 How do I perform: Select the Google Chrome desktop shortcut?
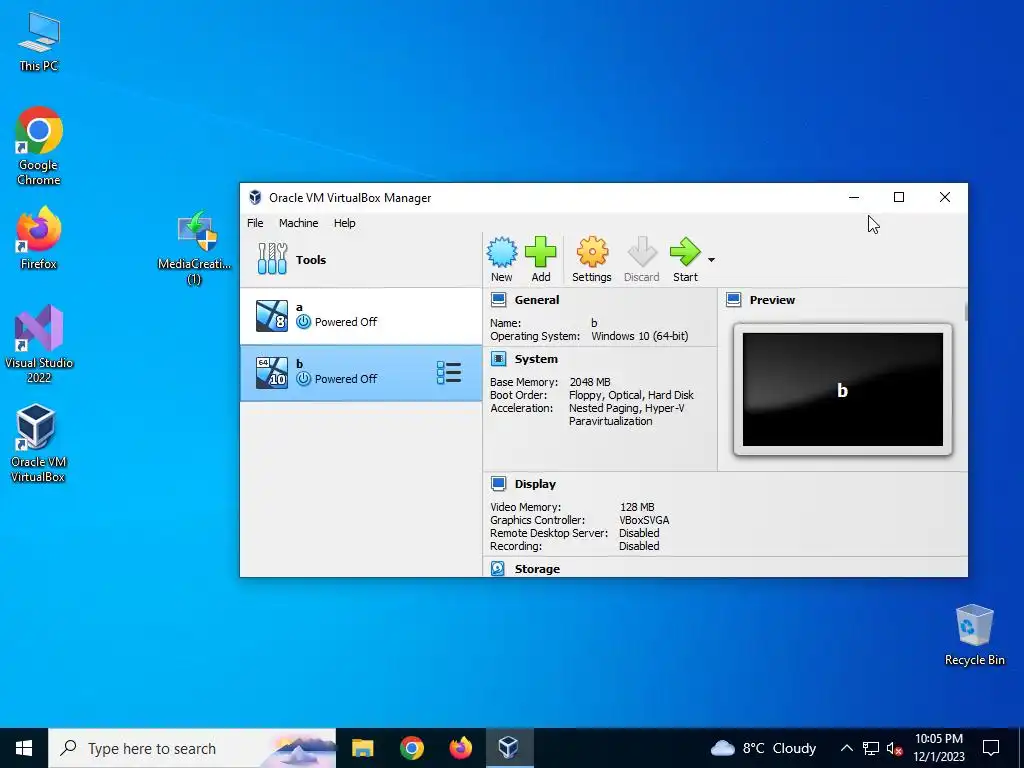coord(39,146)
